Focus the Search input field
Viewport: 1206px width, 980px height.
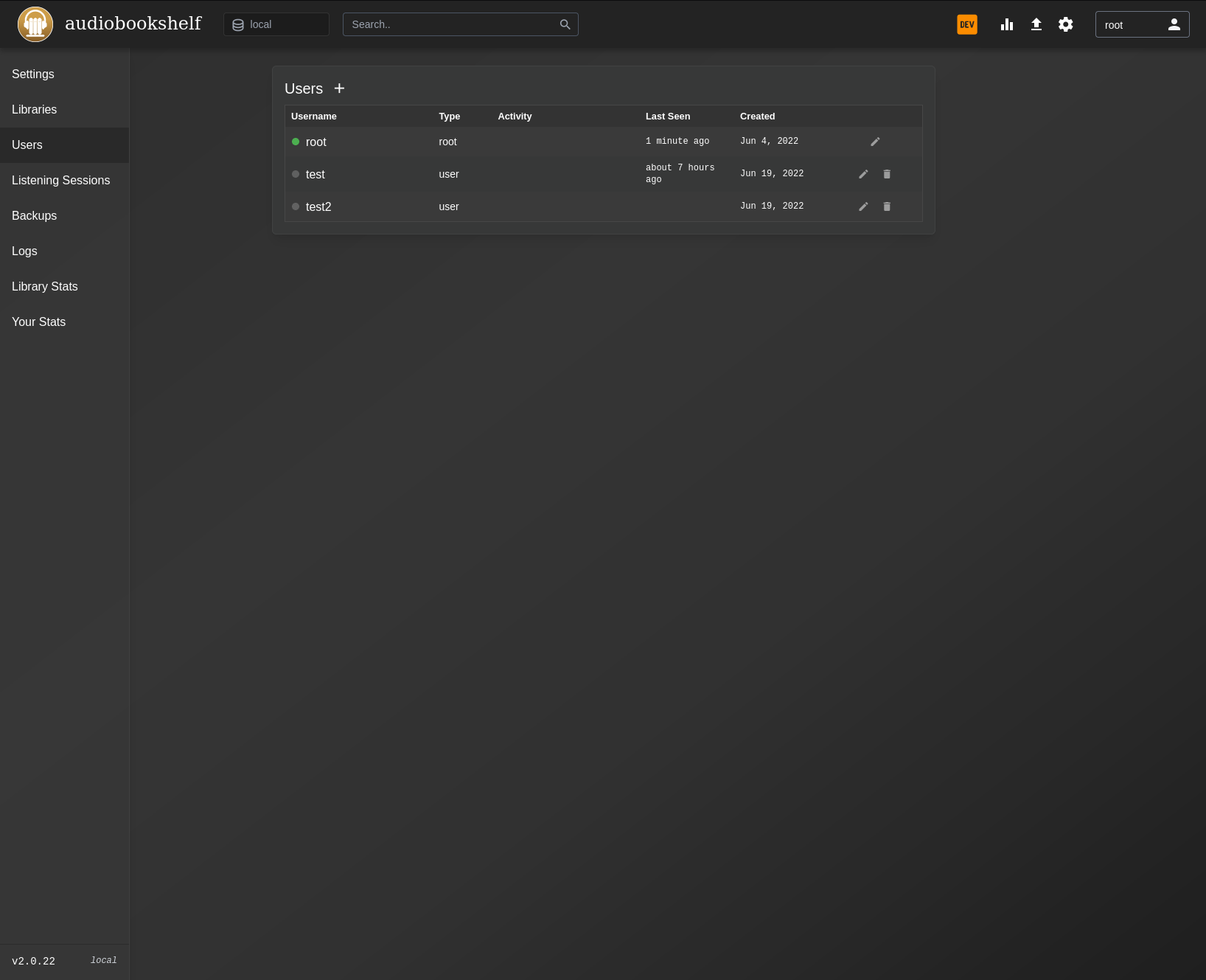[461, 24]
